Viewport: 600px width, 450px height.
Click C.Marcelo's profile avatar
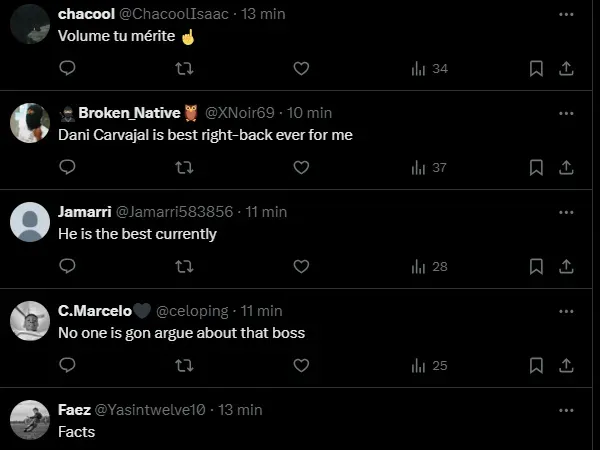coord(30,320)
